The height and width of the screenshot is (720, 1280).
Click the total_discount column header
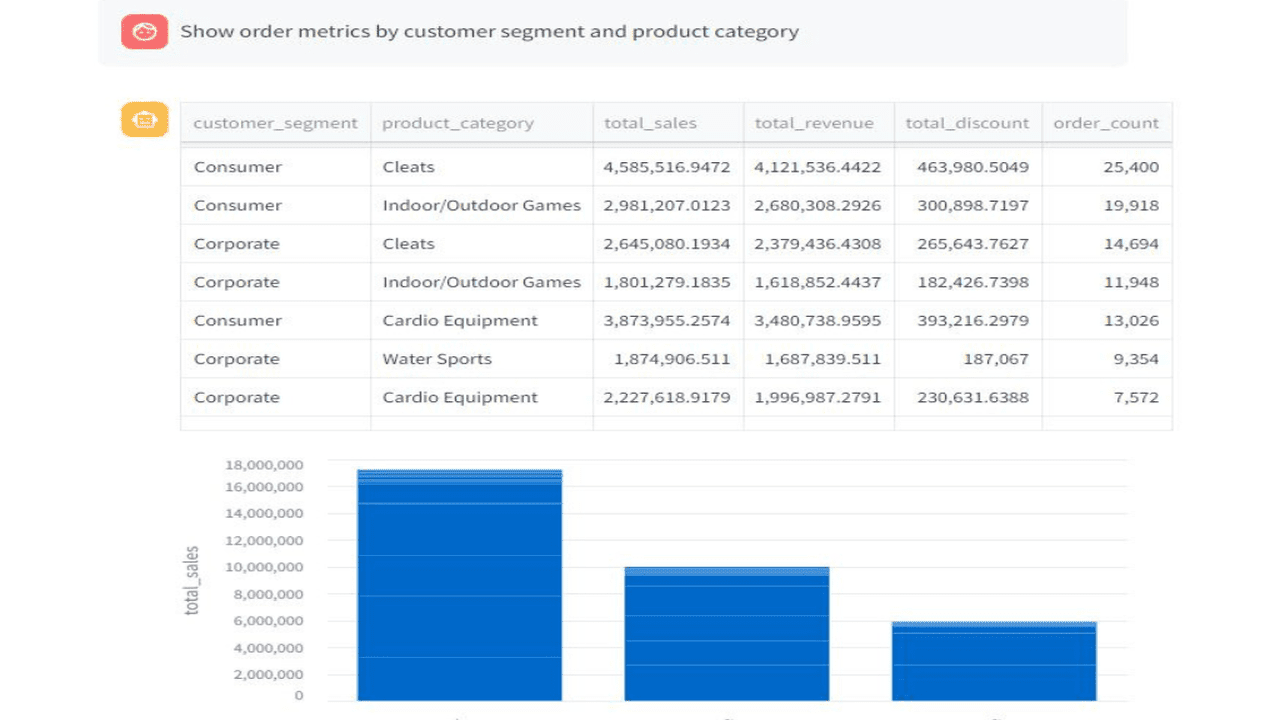point(966,124)
